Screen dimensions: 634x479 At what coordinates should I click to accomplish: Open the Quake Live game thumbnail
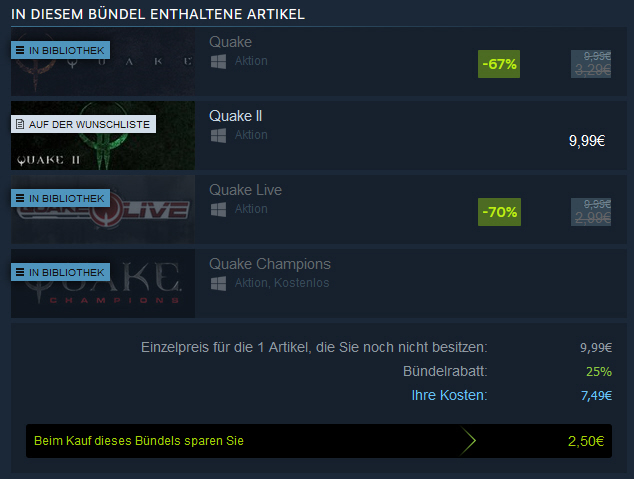point(103,209)
